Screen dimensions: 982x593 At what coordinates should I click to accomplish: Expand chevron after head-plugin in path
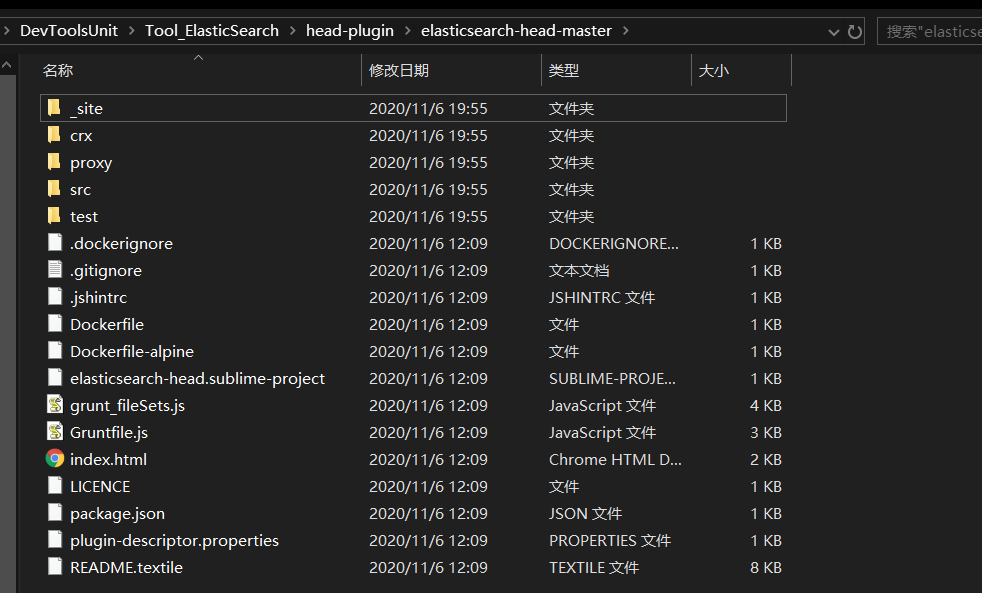click(x=408, y=31)
